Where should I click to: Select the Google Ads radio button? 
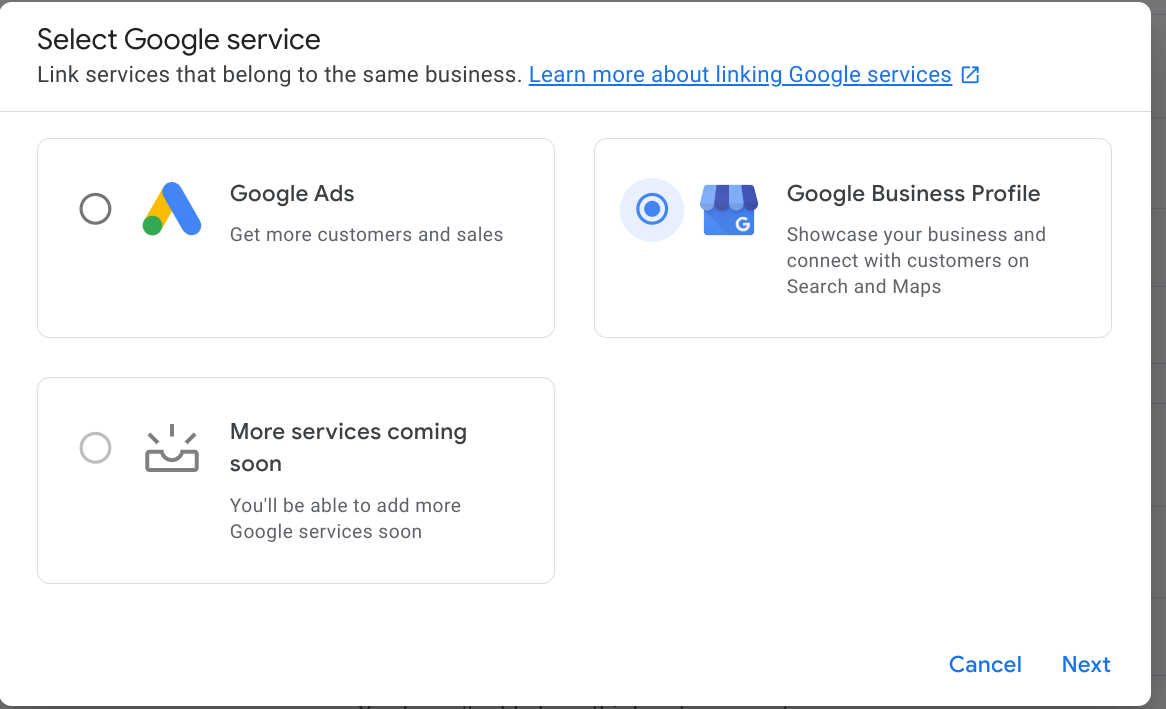(95, 209)
